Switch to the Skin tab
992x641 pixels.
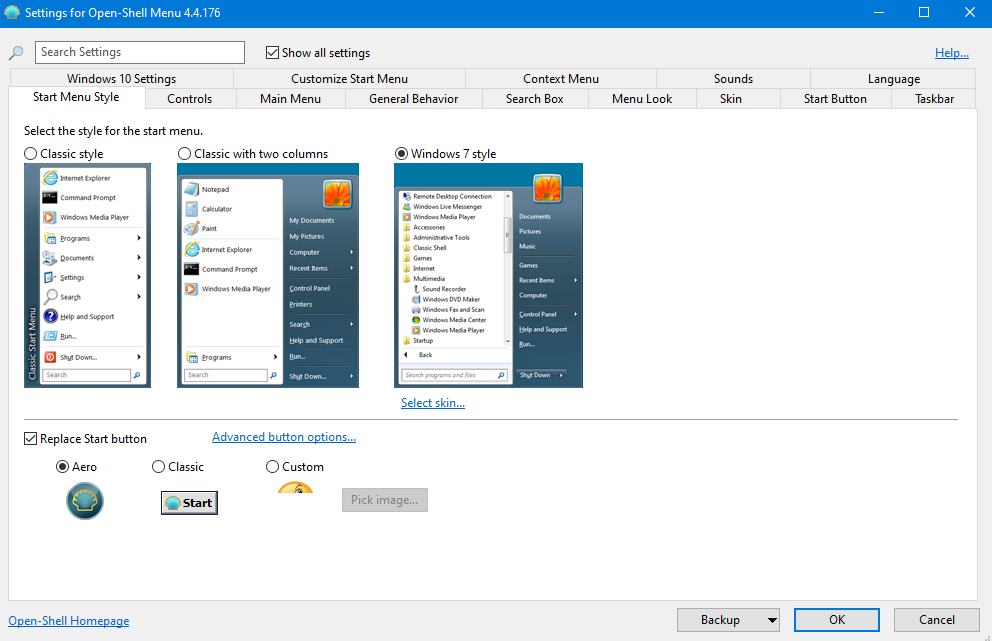[730, 99]
